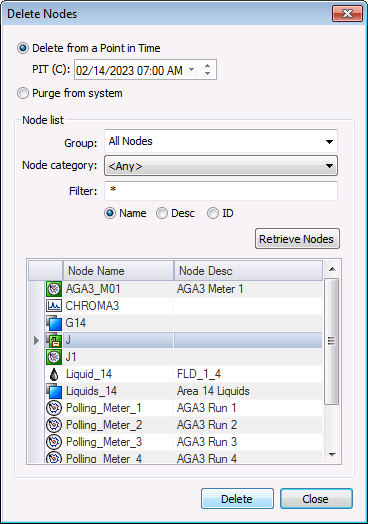Increment the PIT time with up arrow

pyautogui.click(x=208, y=66)
